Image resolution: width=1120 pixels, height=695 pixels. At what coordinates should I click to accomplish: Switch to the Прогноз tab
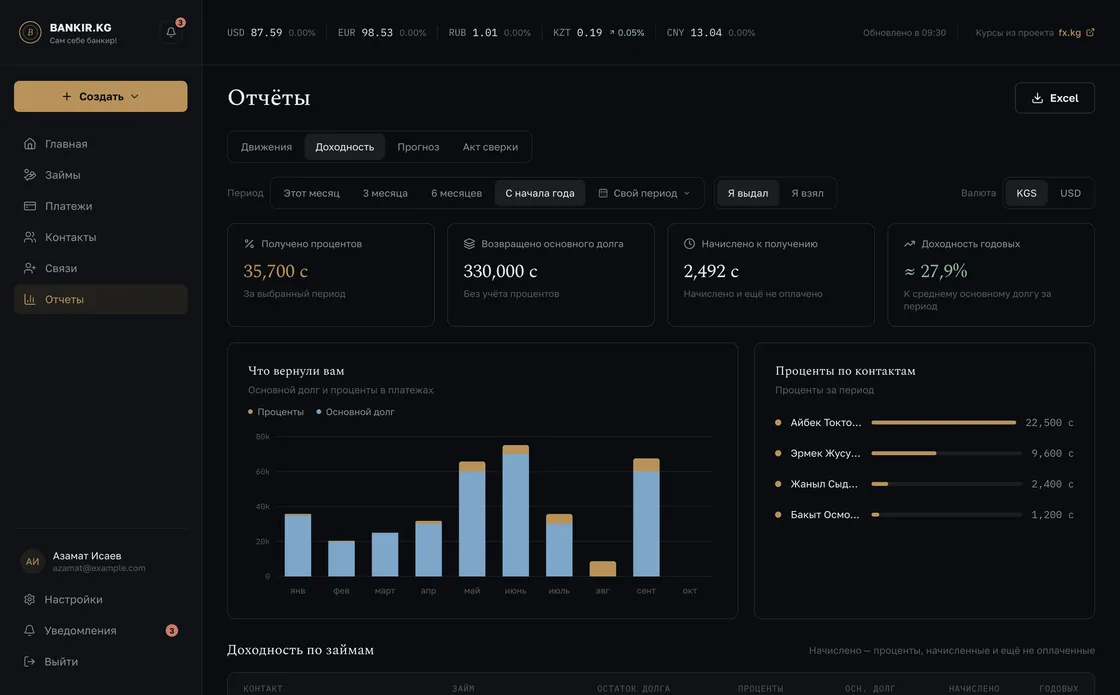[x=419, y=147]
